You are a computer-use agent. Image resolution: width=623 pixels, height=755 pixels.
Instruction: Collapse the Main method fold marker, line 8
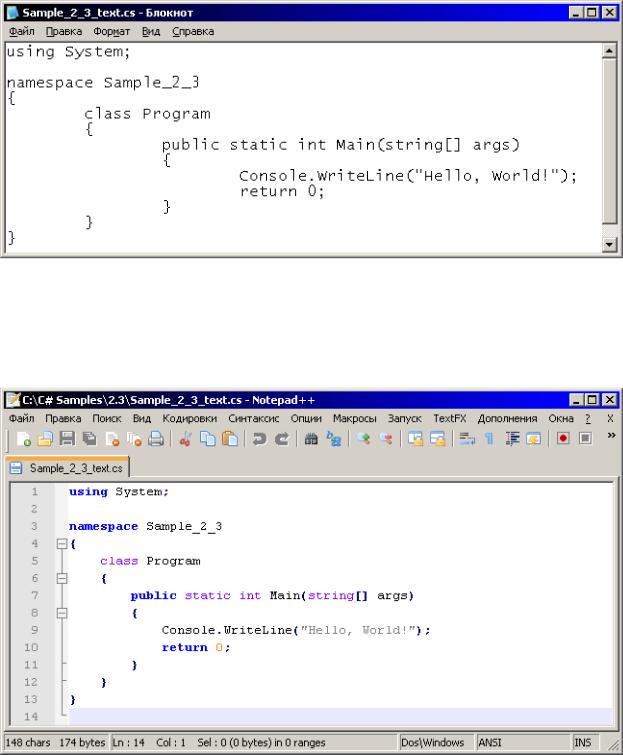tap(62, 613)
